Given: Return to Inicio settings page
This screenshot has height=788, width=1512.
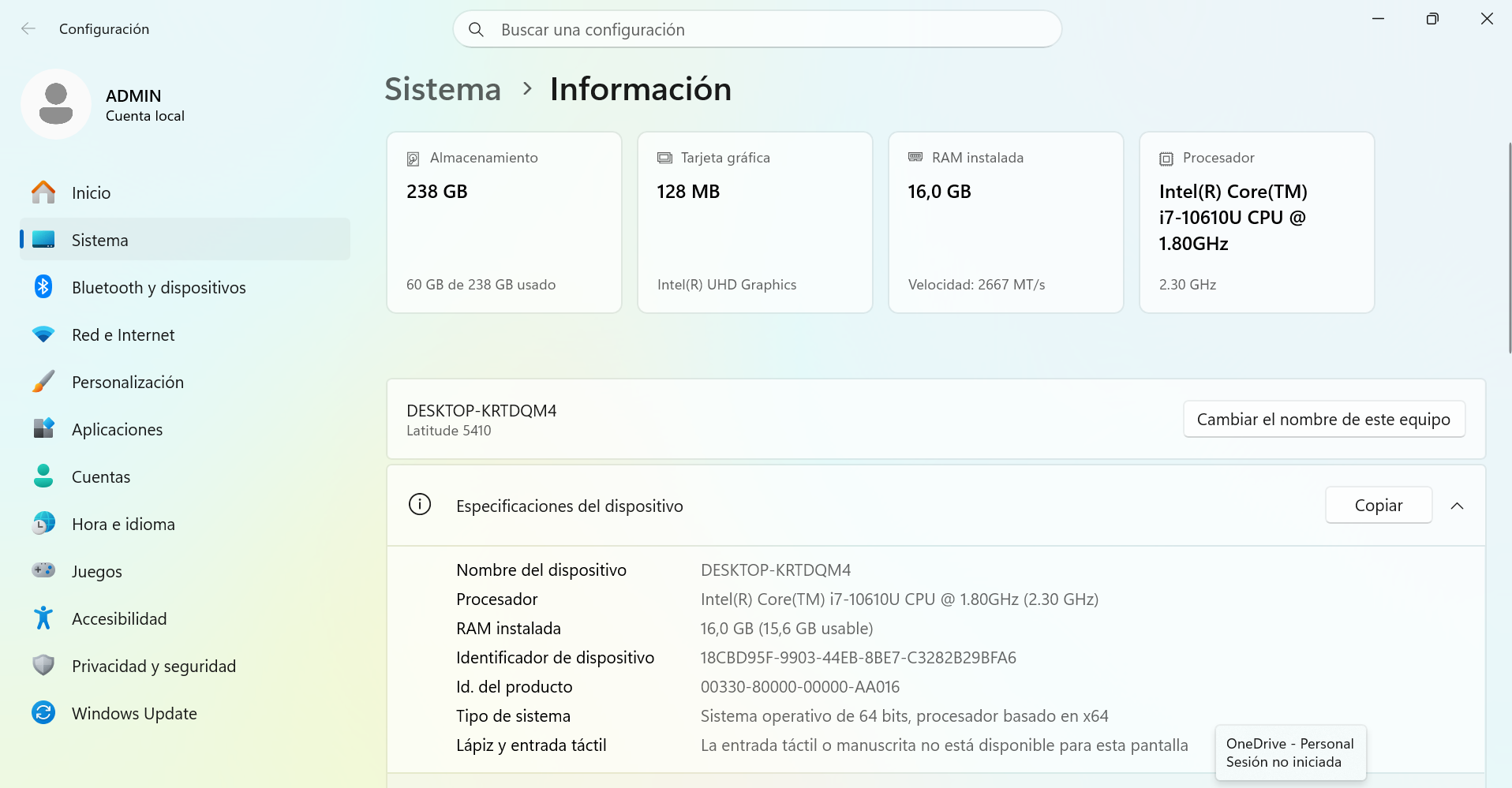Looking at the screenshot, I should pos(90,192).
